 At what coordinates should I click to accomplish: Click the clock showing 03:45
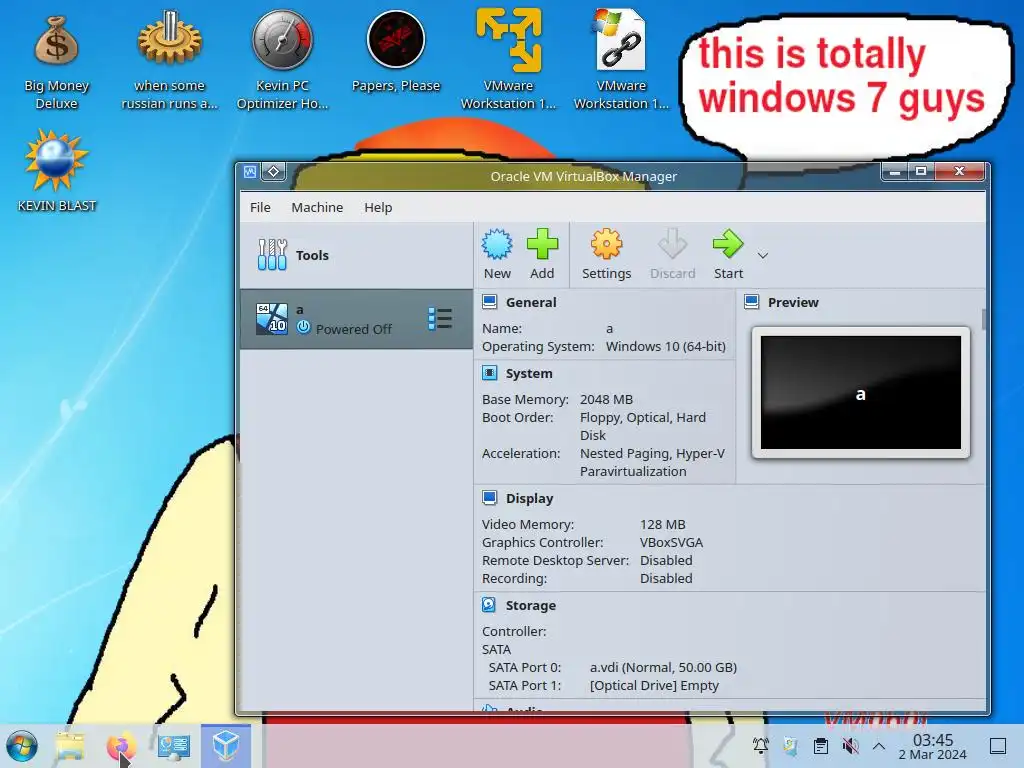933,746
